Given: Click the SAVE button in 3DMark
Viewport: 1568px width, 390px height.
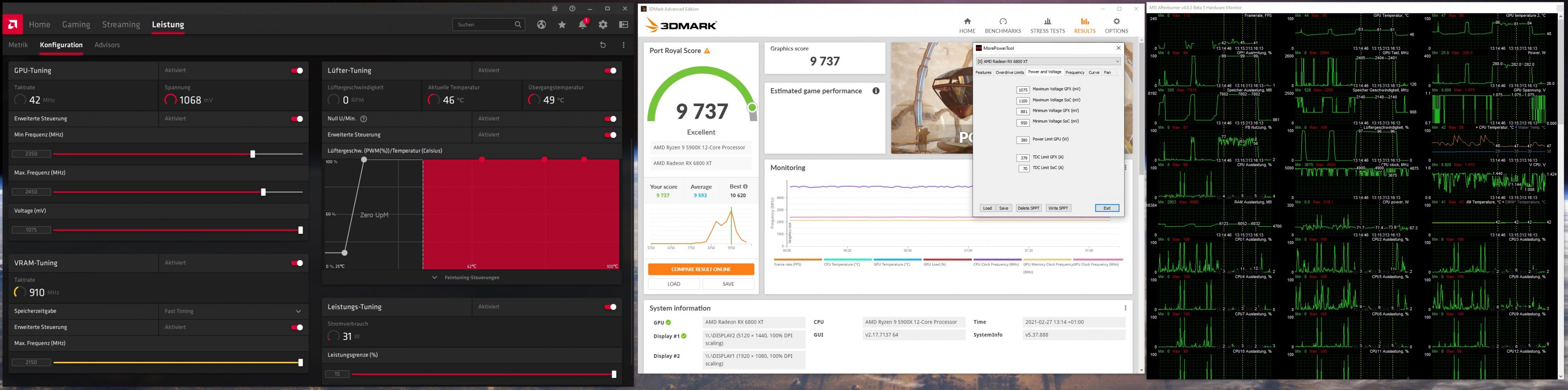Looking at the screenshot, I should pyautogui.click(x=728, y=284).
